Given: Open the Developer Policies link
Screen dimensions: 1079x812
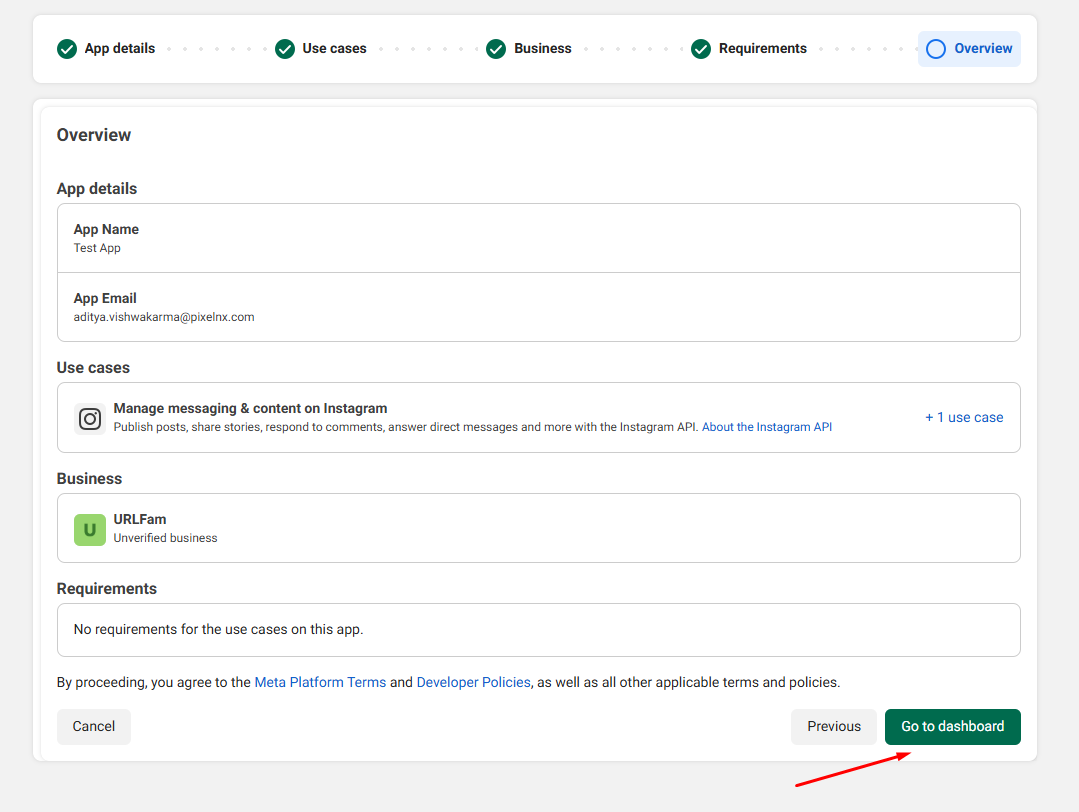Looking at the screenshot, I should pyautogui.click(x=473, y=683).
